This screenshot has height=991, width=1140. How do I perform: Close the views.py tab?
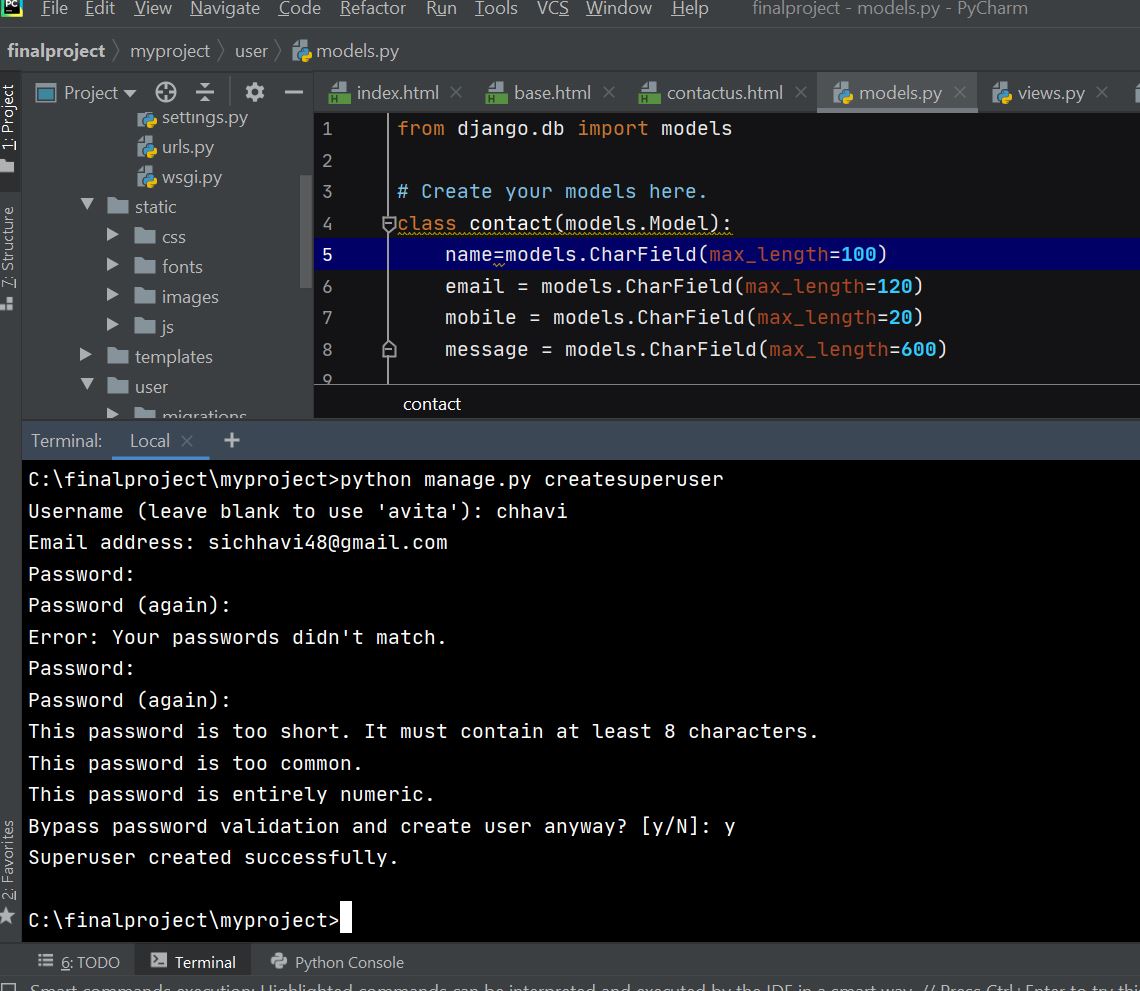coord(1102,92)
